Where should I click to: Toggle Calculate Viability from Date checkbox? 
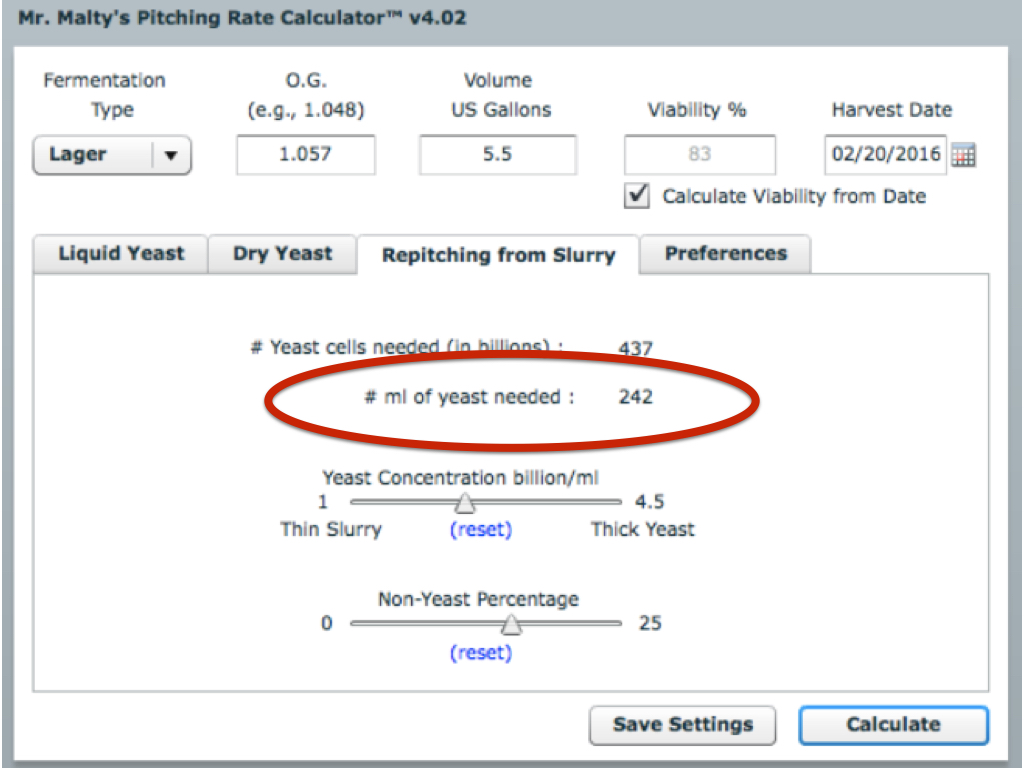pyautogui.click(x=637, y=196)
